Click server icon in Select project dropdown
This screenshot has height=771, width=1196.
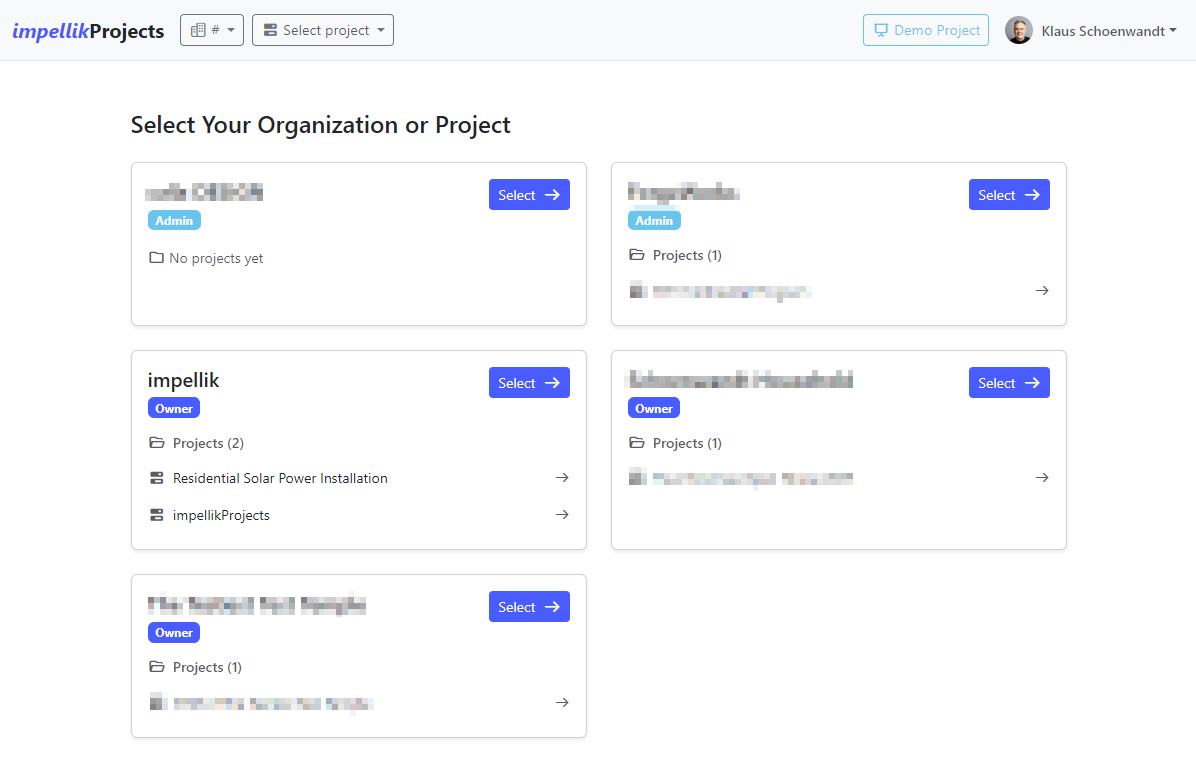[x=270, y=31]
